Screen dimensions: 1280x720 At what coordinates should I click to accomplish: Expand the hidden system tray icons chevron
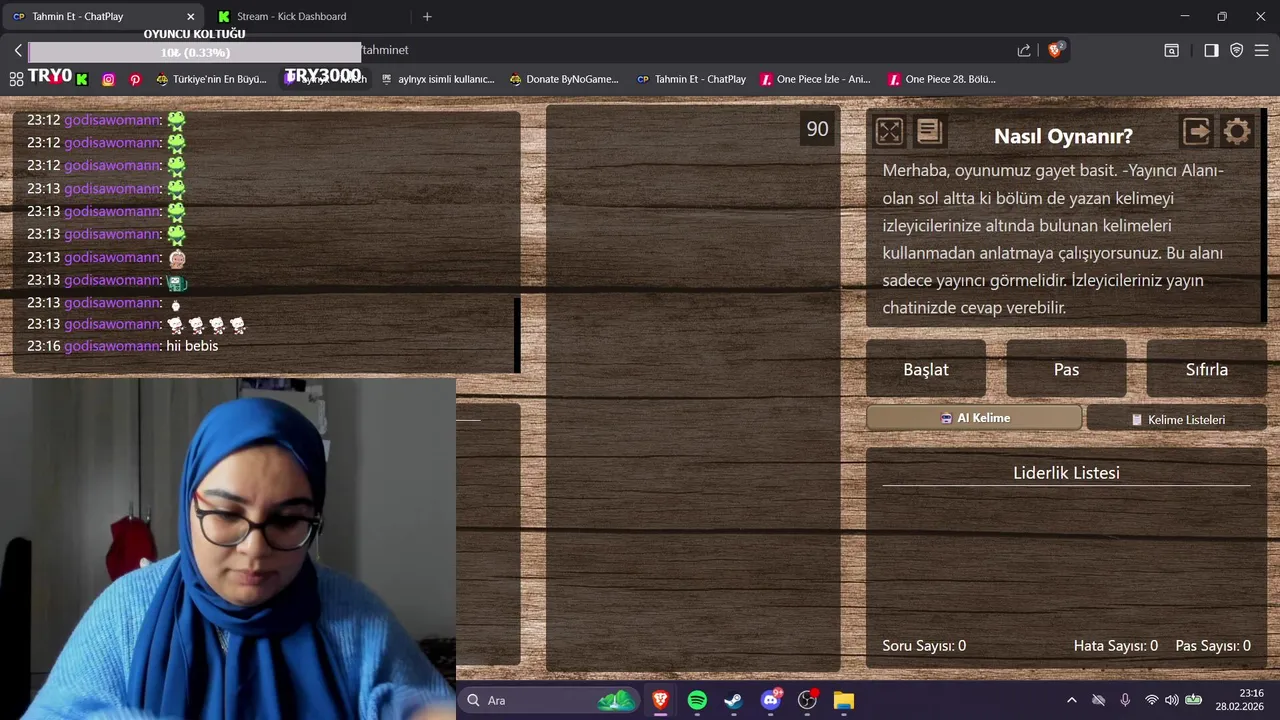click(x=1071, y=700)
